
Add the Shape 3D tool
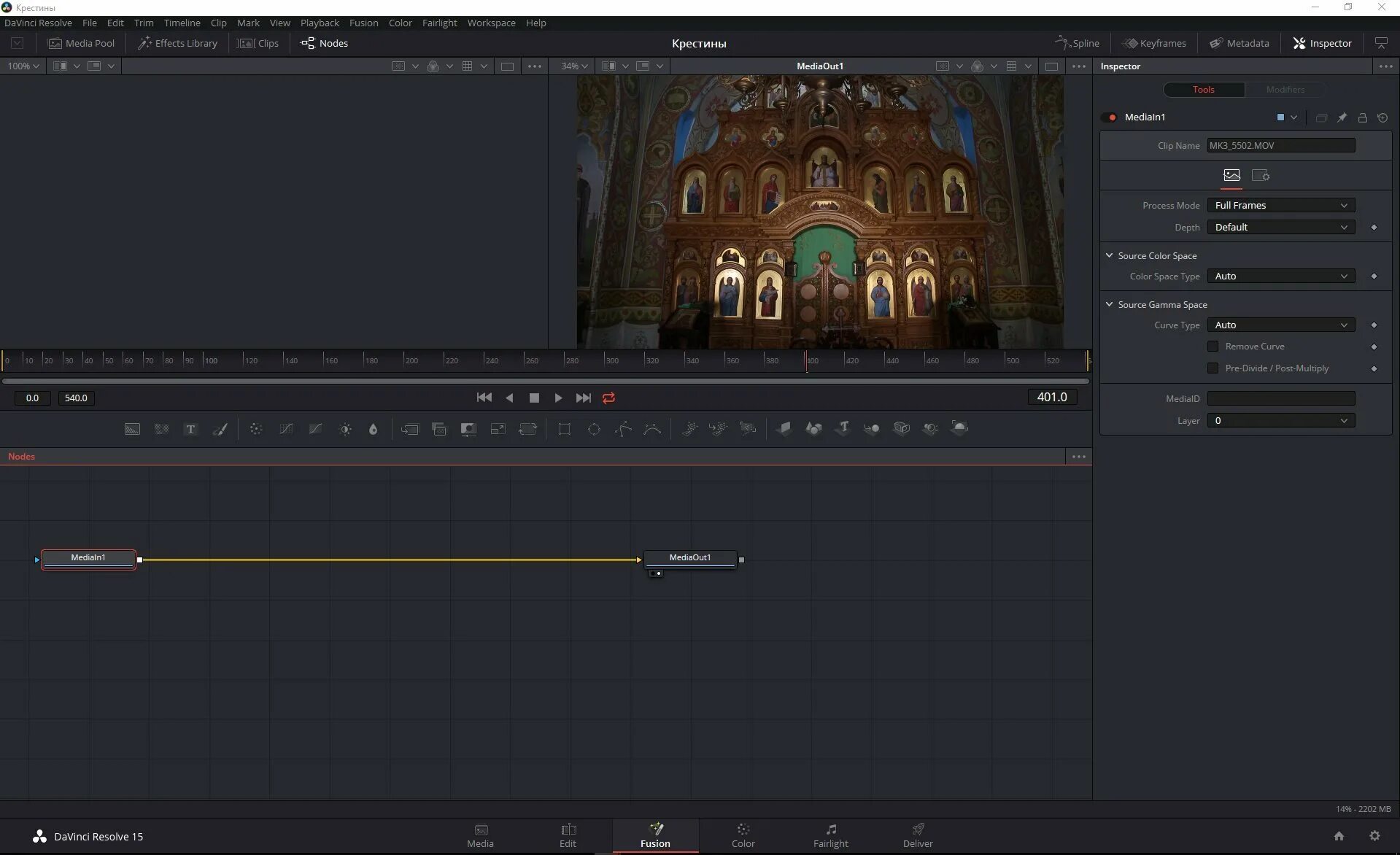(x=813, y=429)
